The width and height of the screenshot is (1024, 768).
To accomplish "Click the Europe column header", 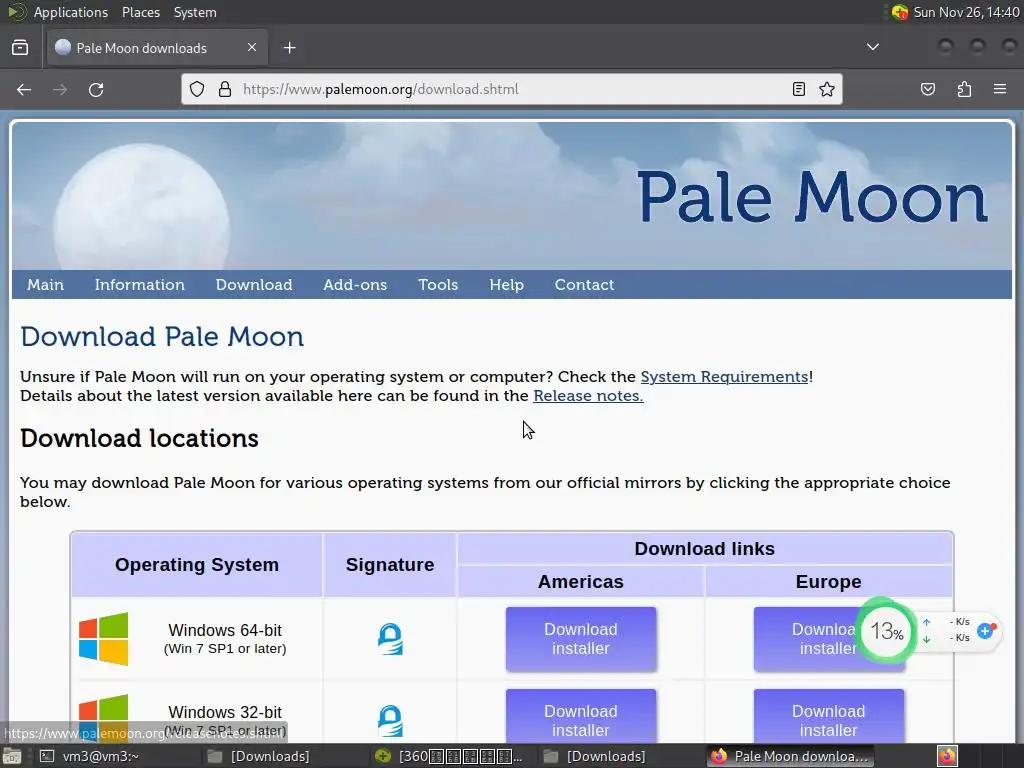I will (x=828, y=581).
